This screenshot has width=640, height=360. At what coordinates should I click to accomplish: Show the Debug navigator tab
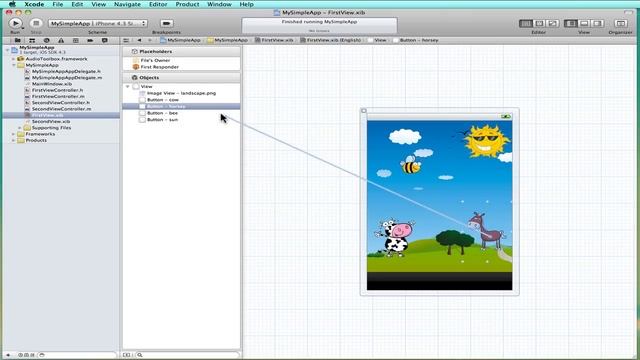[x=76, y=40]
